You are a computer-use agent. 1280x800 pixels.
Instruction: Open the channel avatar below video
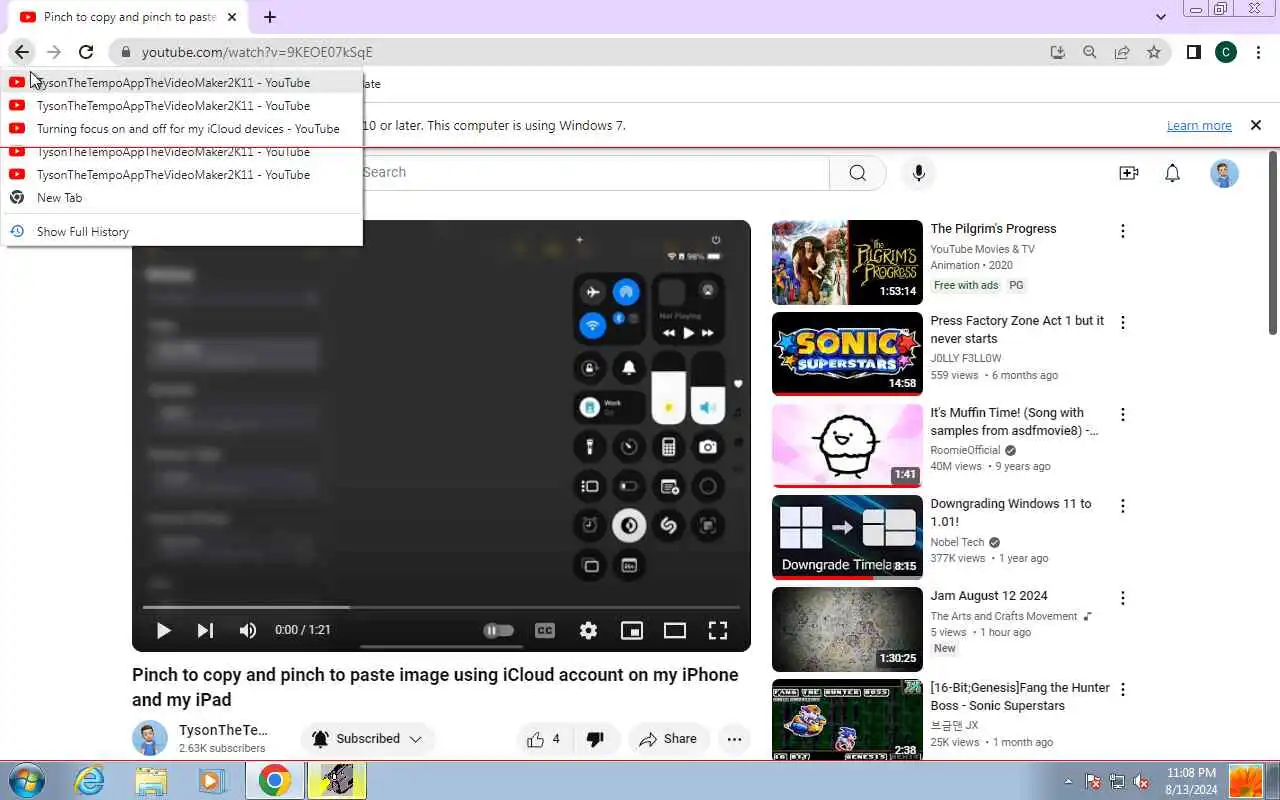[150, 739]
